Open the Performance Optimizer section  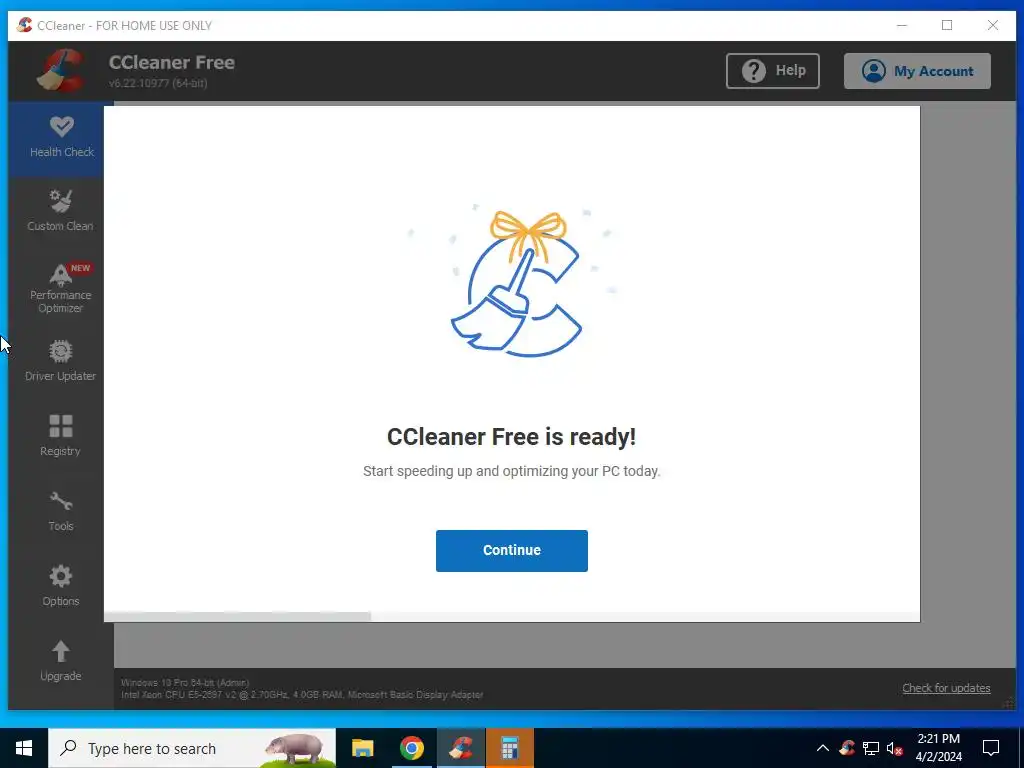[60, 288]
